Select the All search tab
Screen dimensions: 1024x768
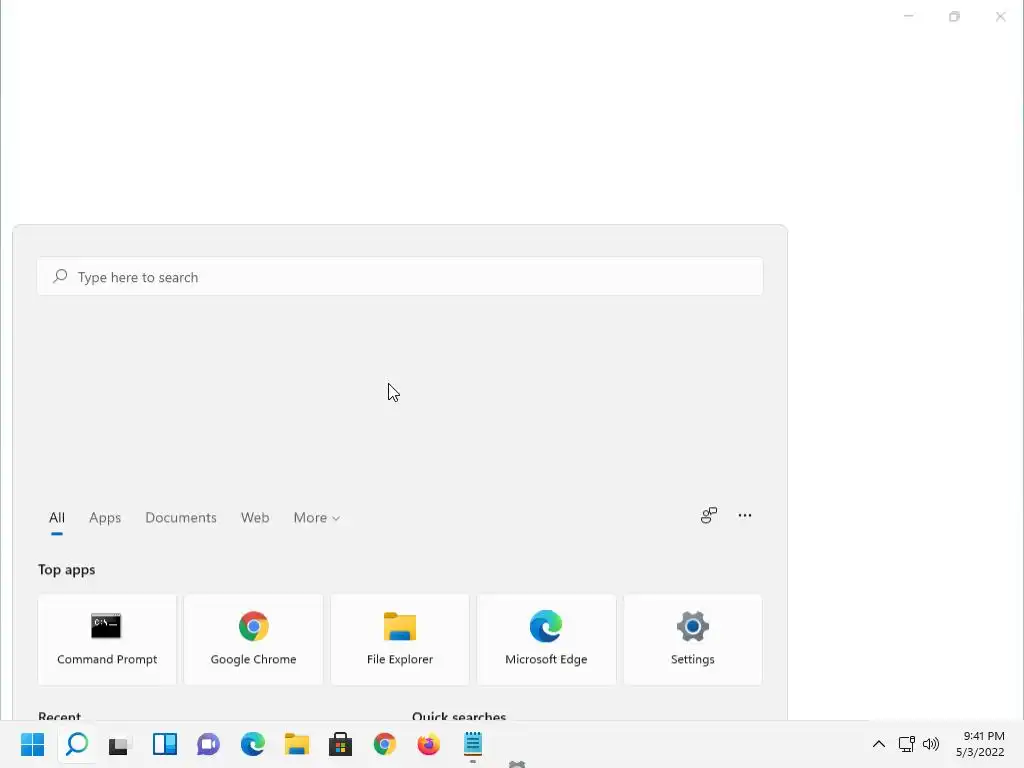coord(57,518)
